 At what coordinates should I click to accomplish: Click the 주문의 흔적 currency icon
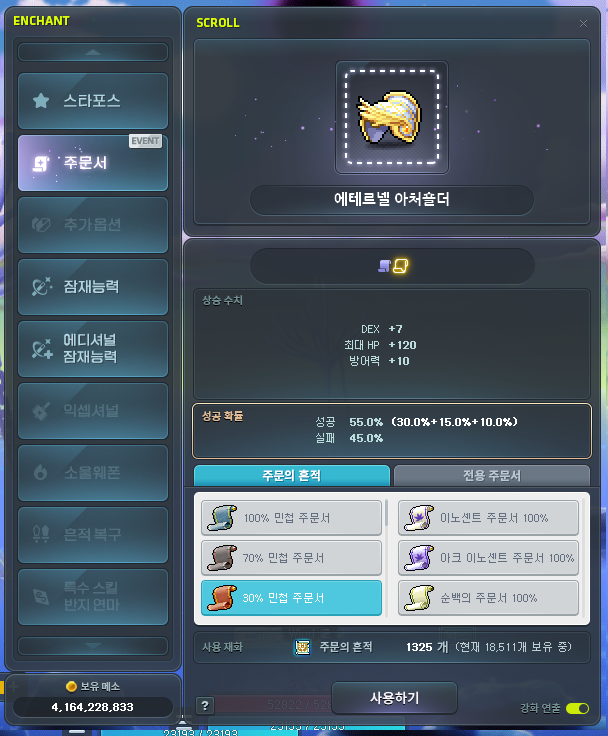click(302, 647)
